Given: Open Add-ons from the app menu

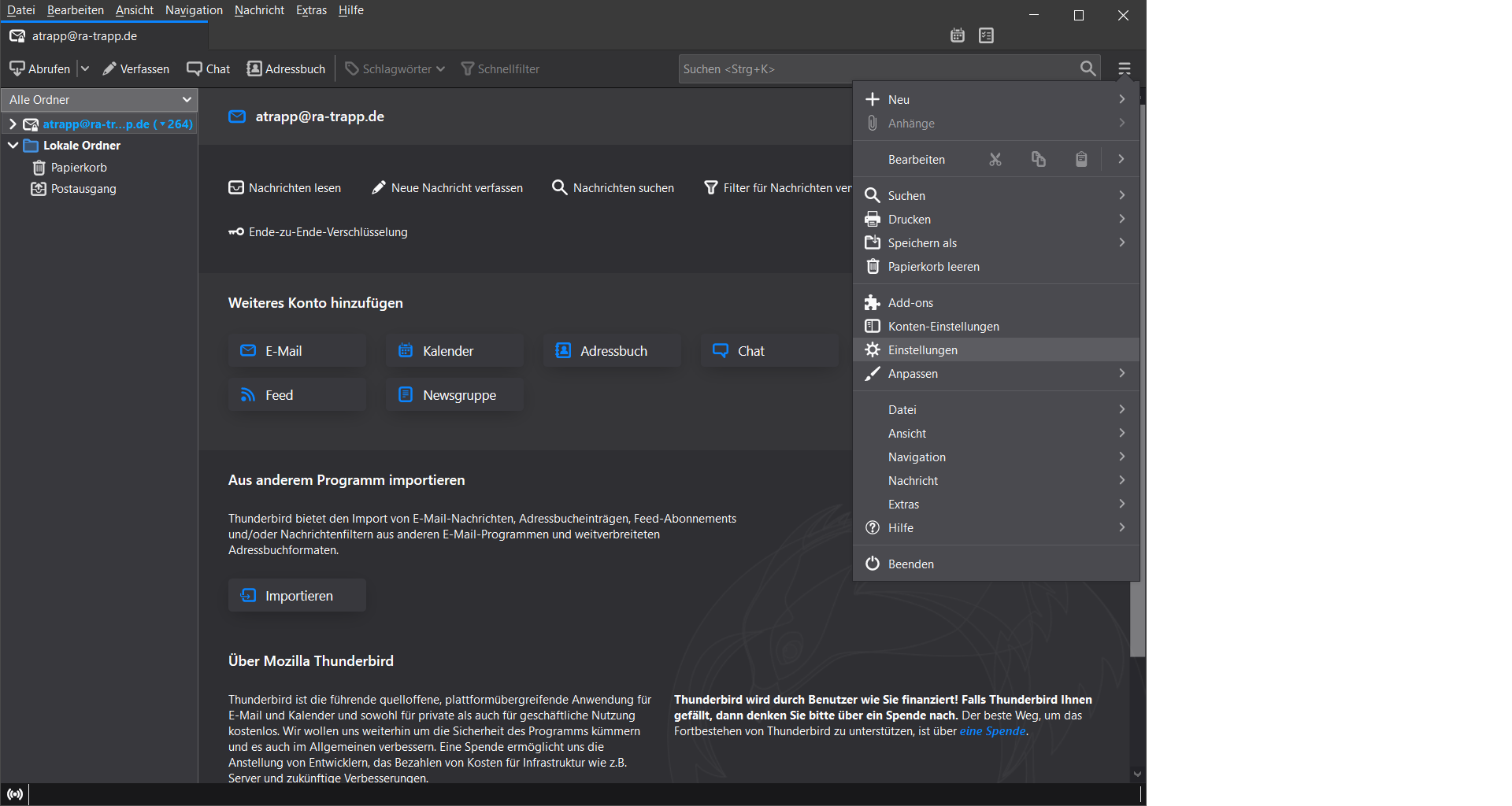Looking at the screenshot, I should tap(996, 302).
